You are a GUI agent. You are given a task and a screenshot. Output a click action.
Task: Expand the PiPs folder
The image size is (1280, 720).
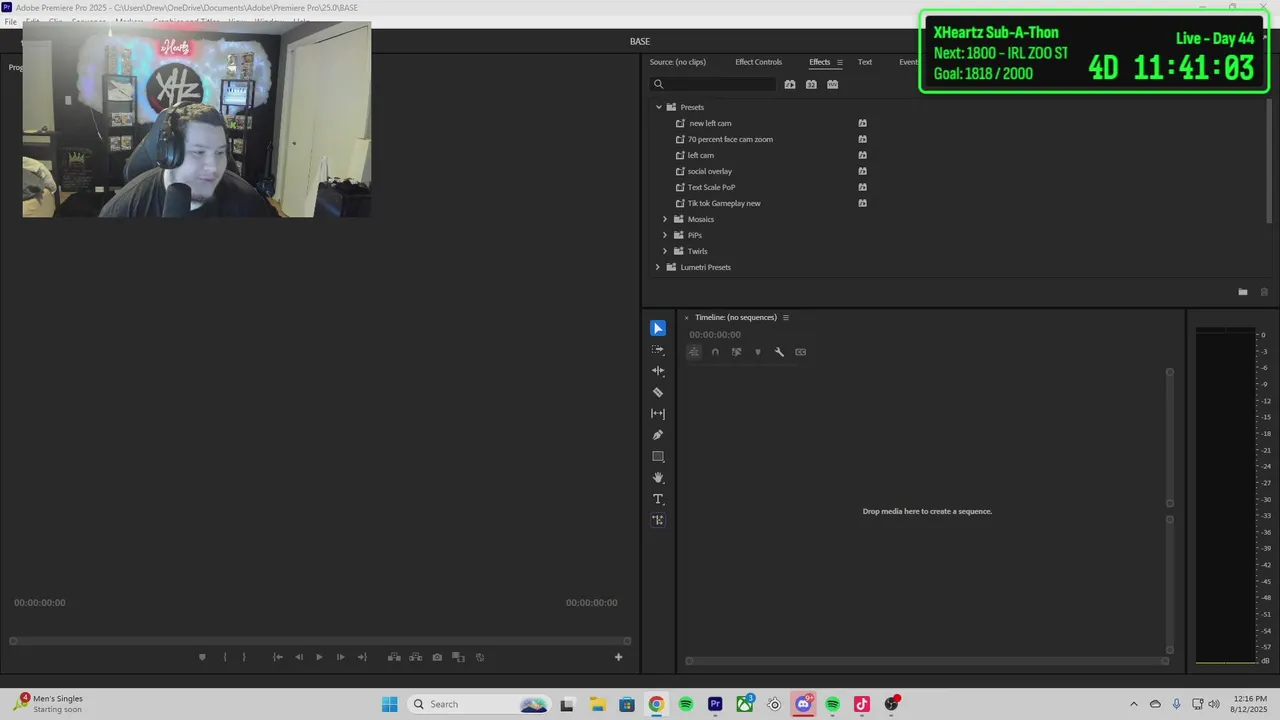tap(665, 235)
